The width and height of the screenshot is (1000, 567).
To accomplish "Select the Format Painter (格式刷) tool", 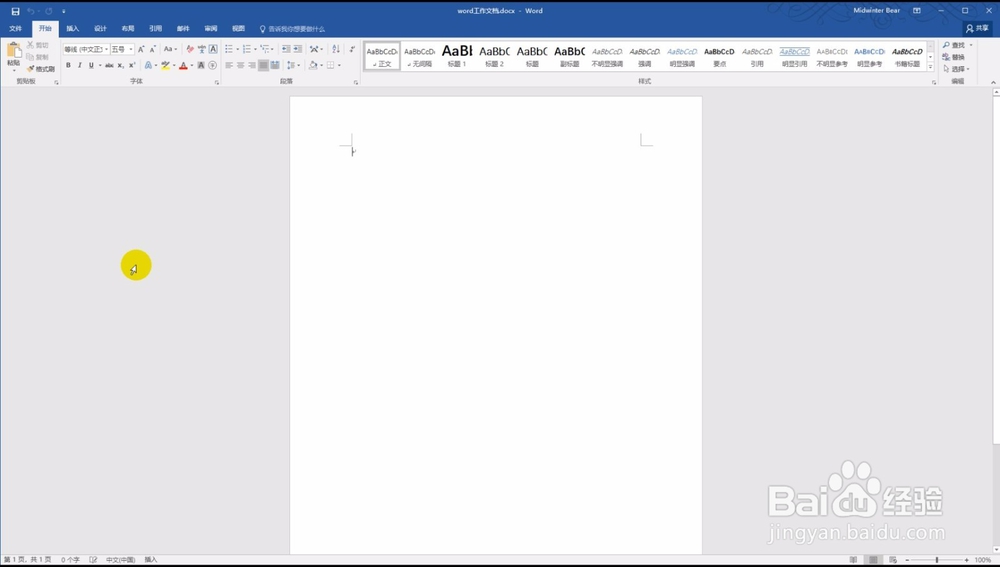I will click(41, 69).
